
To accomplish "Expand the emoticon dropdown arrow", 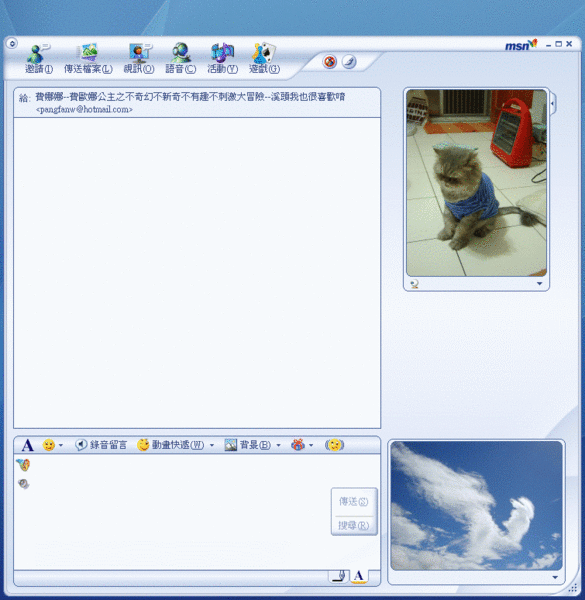I will (x=61, y=445).
